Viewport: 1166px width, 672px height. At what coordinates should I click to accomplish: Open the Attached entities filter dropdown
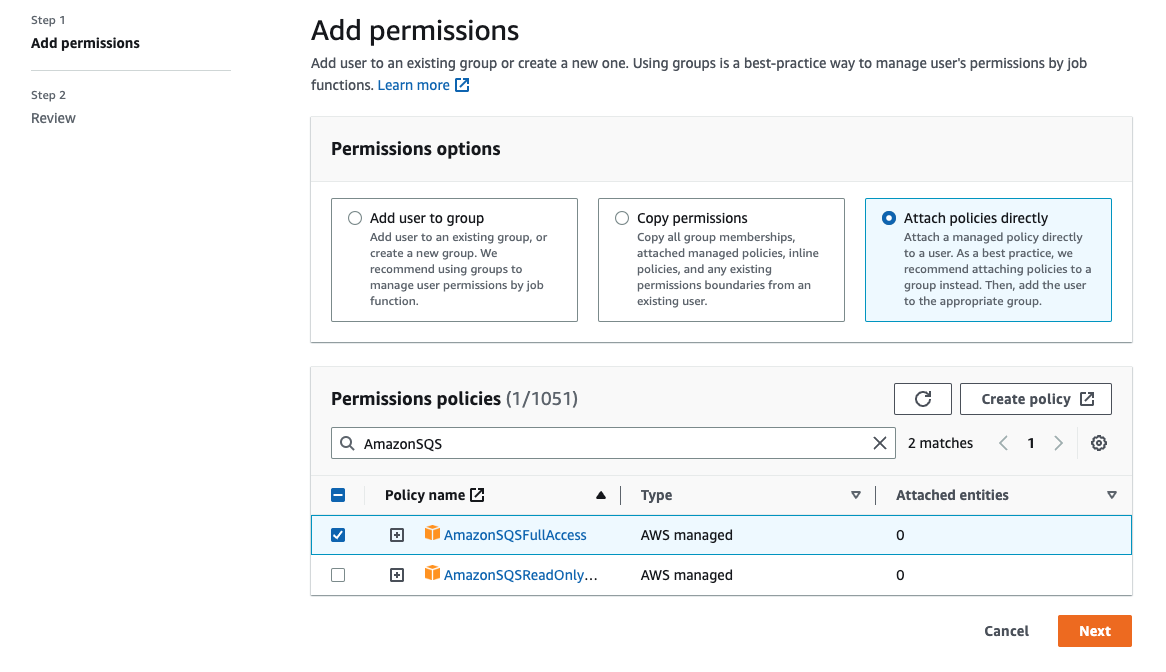1112,494
